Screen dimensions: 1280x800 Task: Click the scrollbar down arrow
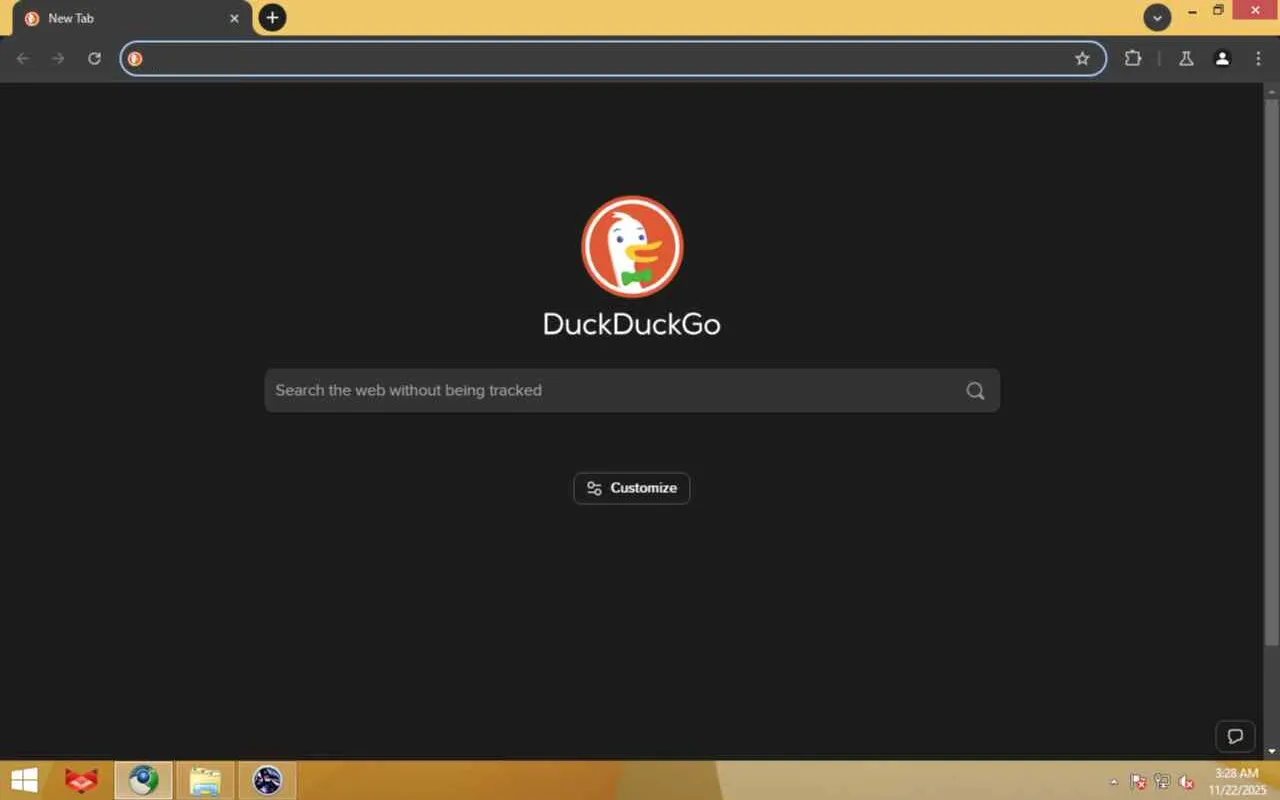[1271, 751]
